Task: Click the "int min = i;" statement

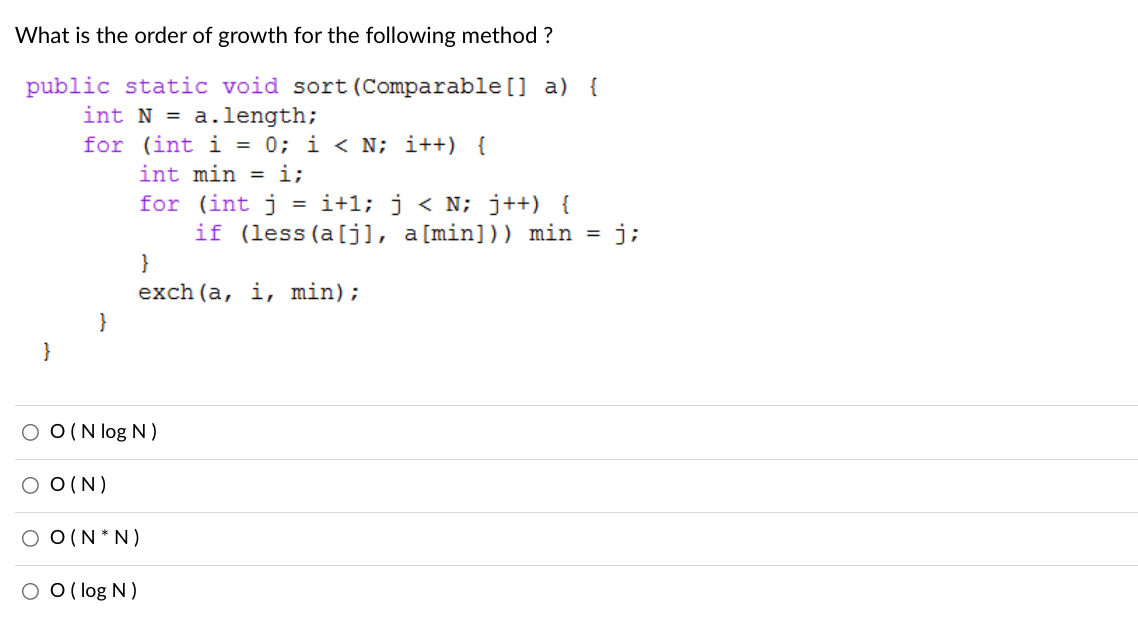Action: [221, 174]
